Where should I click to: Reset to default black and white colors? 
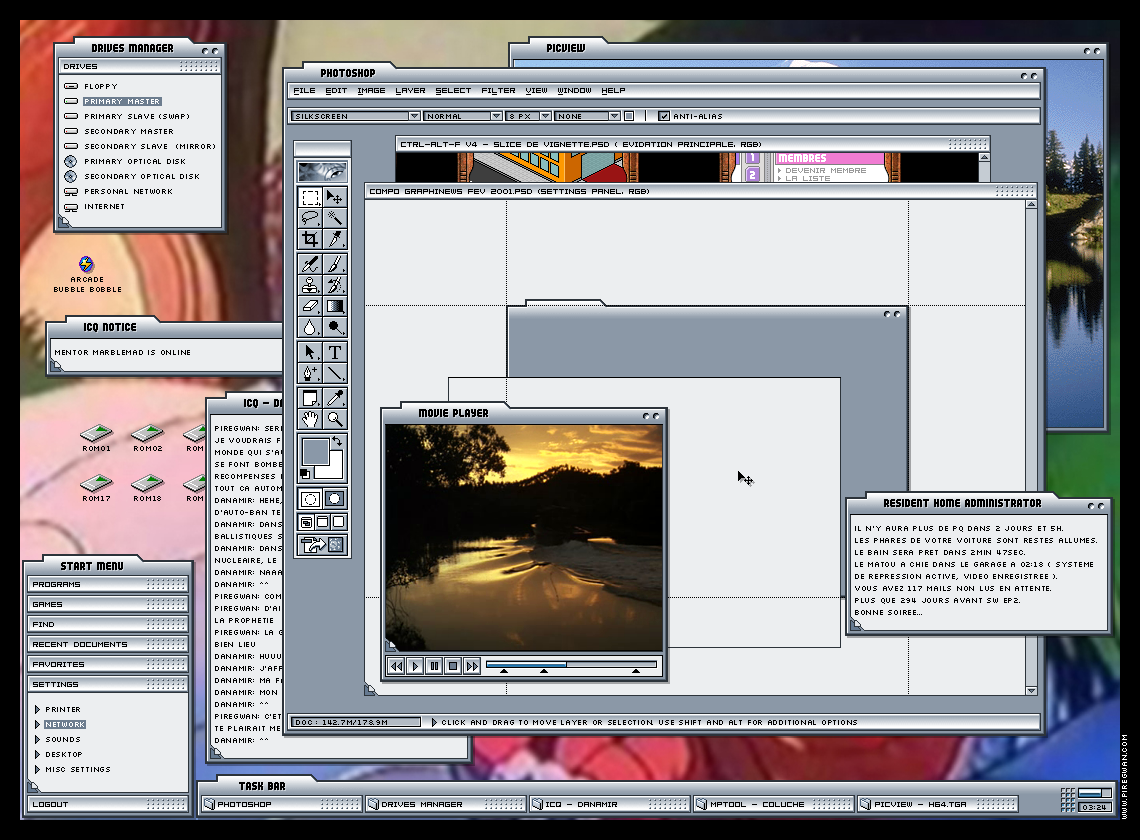[x=305, y=474]
